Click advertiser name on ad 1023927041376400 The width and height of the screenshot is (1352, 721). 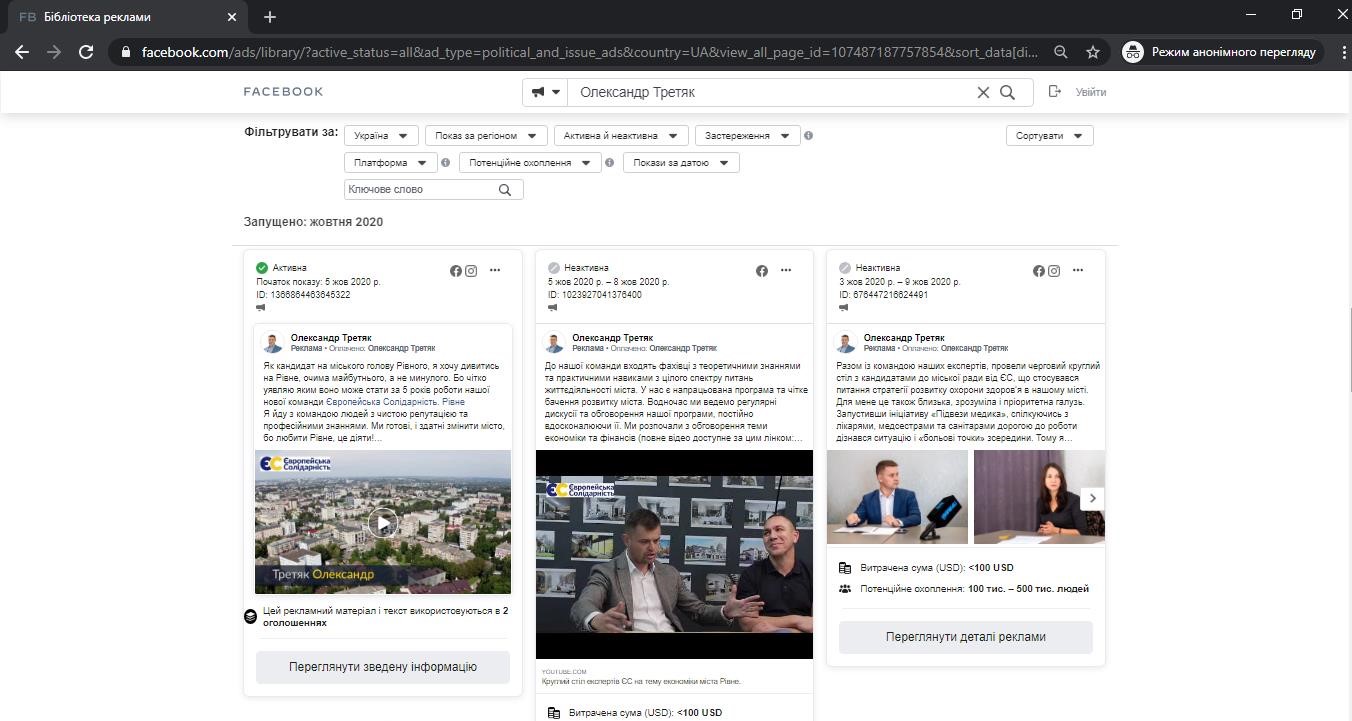612,338
